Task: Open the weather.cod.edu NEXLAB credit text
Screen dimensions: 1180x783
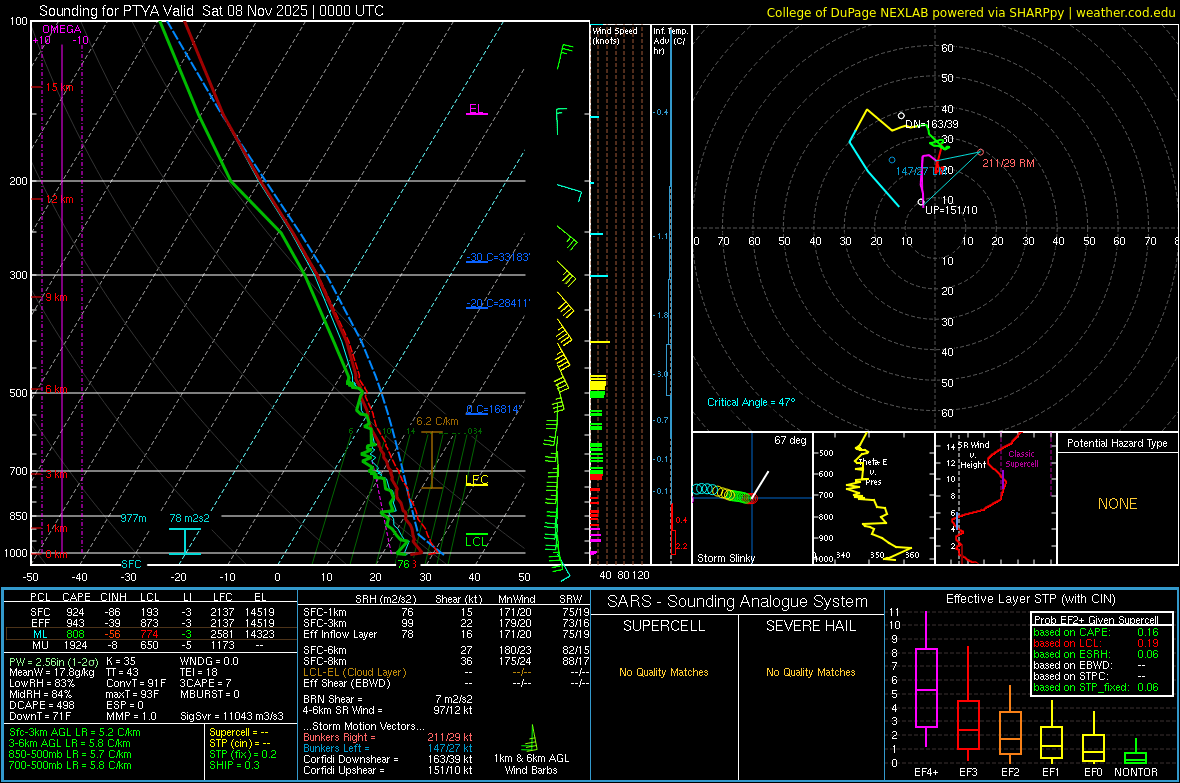Action: (x=970, y=12)
